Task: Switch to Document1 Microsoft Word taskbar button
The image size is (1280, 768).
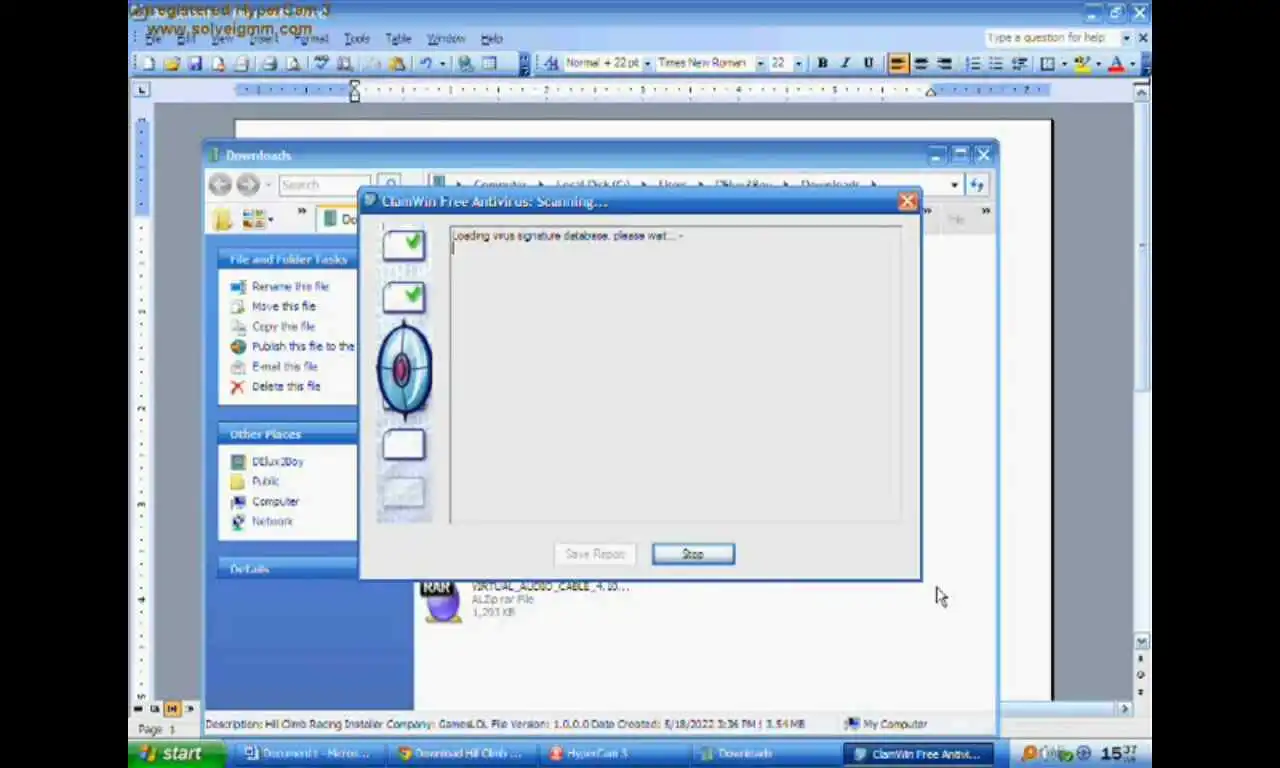Action: click(310, 754)
